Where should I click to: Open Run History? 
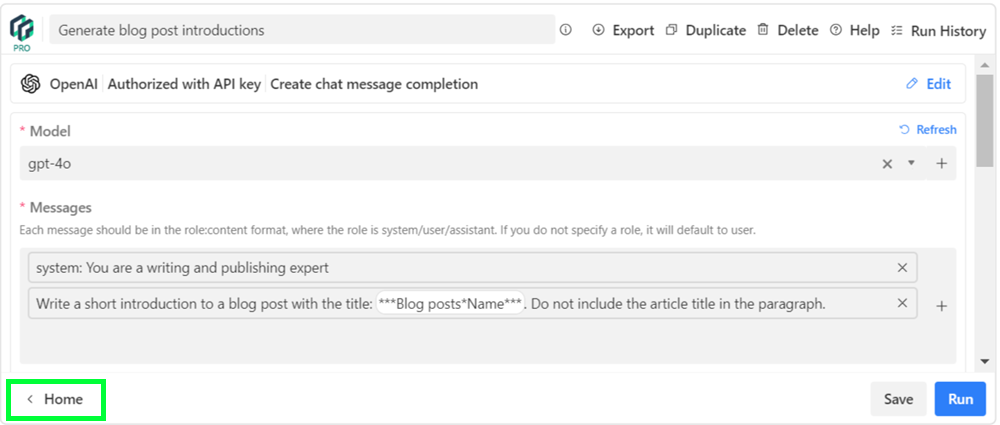(938, 31)
